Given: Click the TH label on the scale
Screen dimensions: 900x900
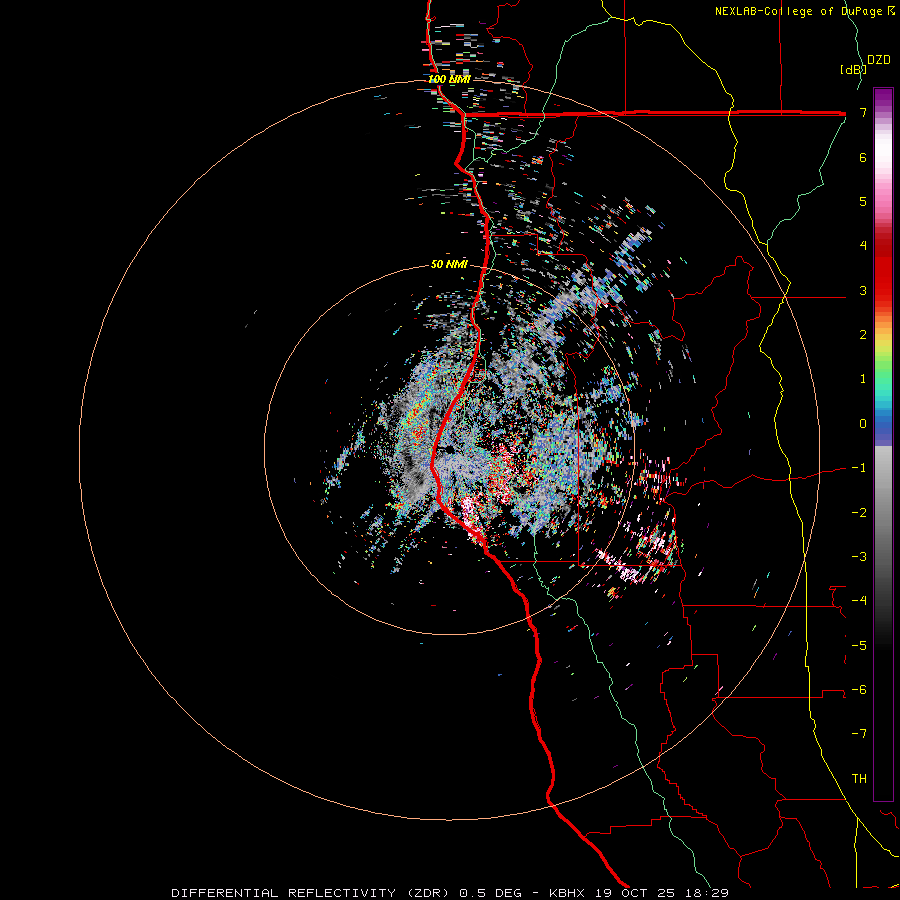Looking at the screenshot, I should [x=859, y=779].
